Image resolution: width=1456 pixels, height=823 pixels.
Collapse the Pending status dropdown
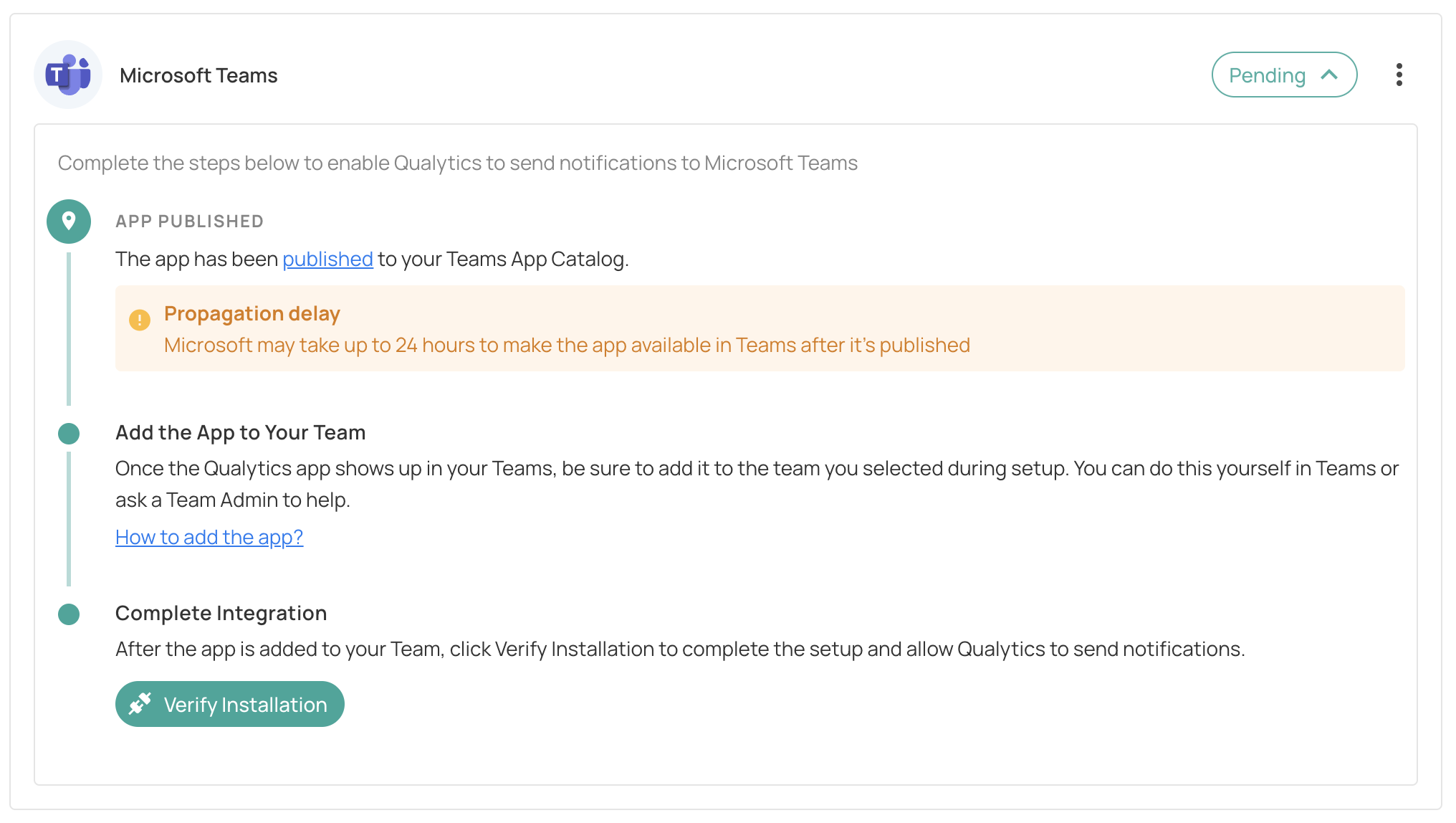pos(1284,75)
